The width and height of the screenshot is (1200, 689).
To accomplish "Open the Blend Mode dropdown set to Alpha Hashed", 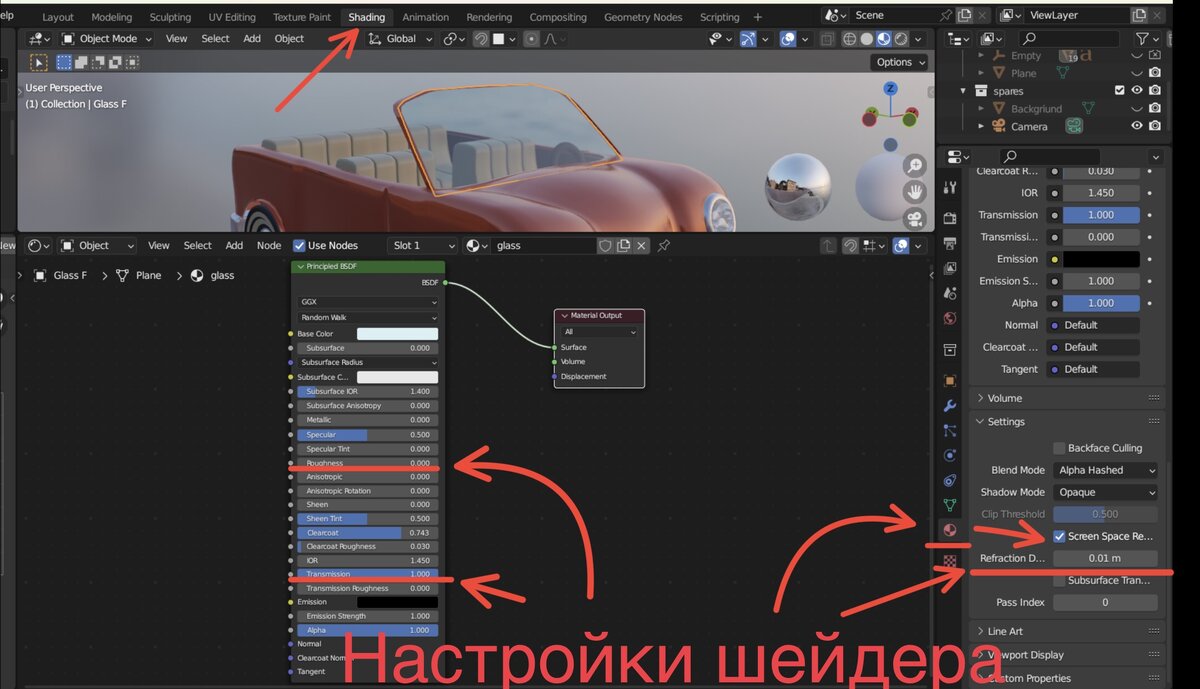I will point(1105,469).
